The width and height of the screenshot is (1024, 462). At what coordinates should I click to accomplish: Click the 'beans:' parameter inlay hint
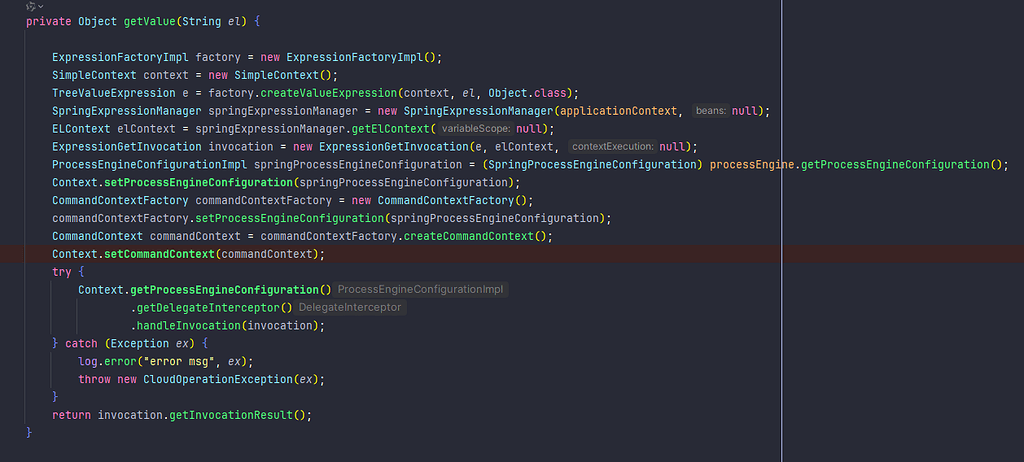[712, 111]
